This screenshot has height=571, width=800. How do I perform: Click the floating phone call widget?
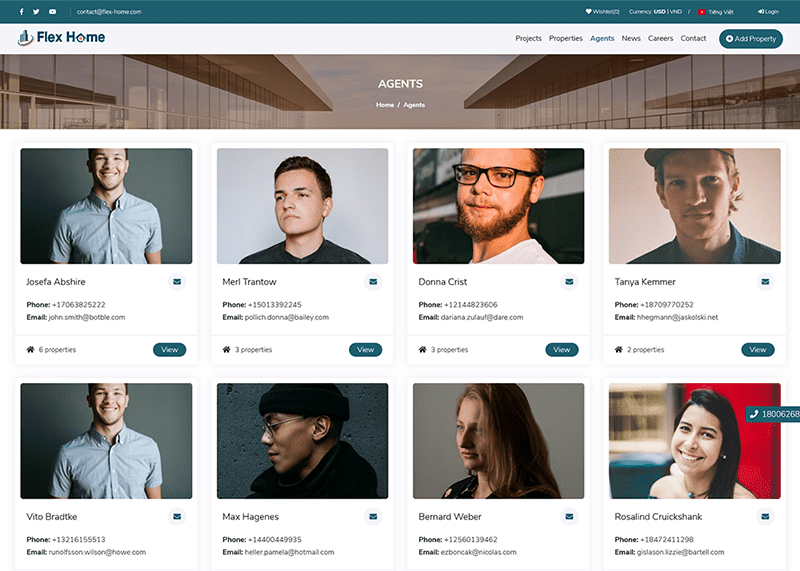click(x=773, y=414)
